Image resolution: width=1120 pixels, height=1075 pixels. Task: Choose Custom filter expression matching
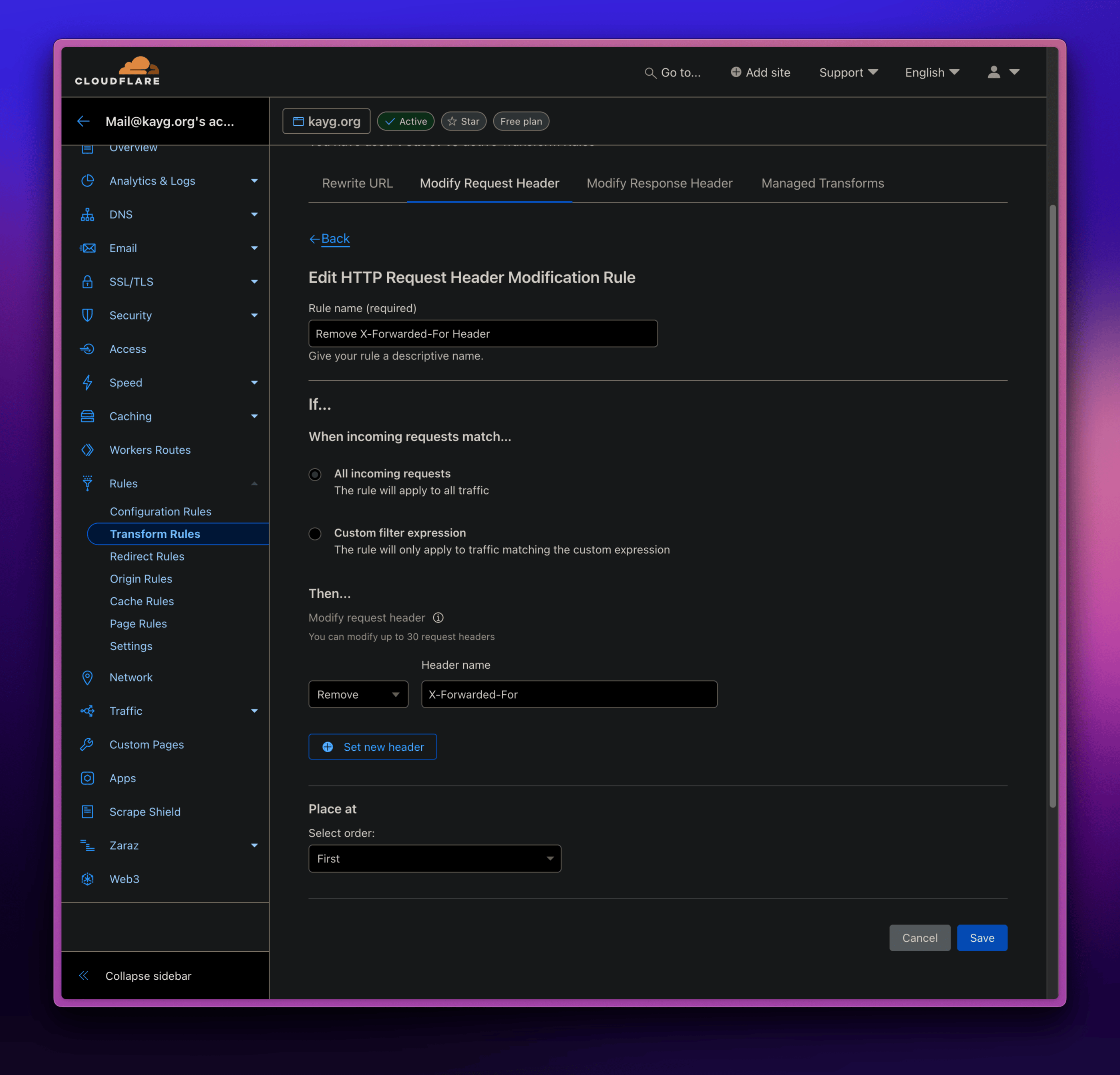click(315, 534)
